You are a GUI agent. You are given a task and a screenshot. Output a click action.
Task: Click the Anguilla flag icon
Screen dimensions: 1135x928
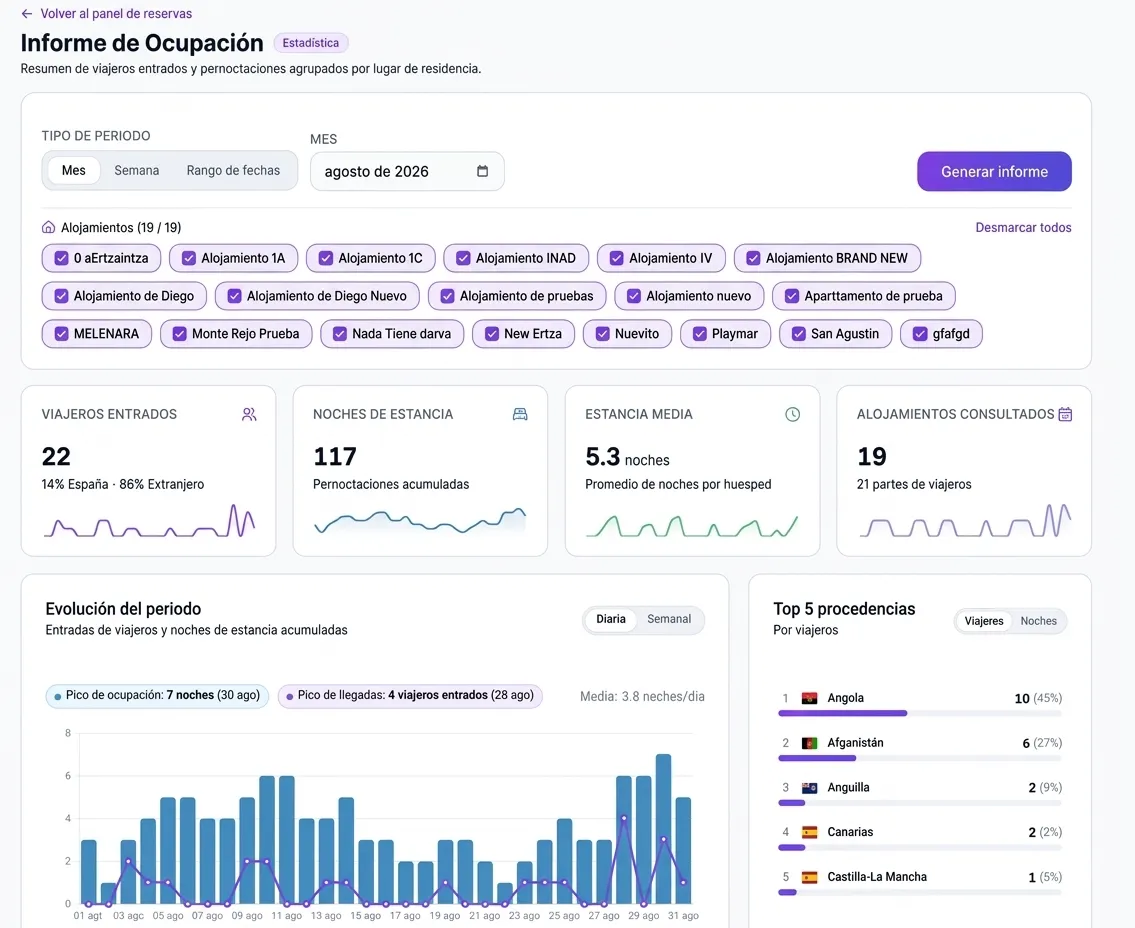click(x=809, y=788)
